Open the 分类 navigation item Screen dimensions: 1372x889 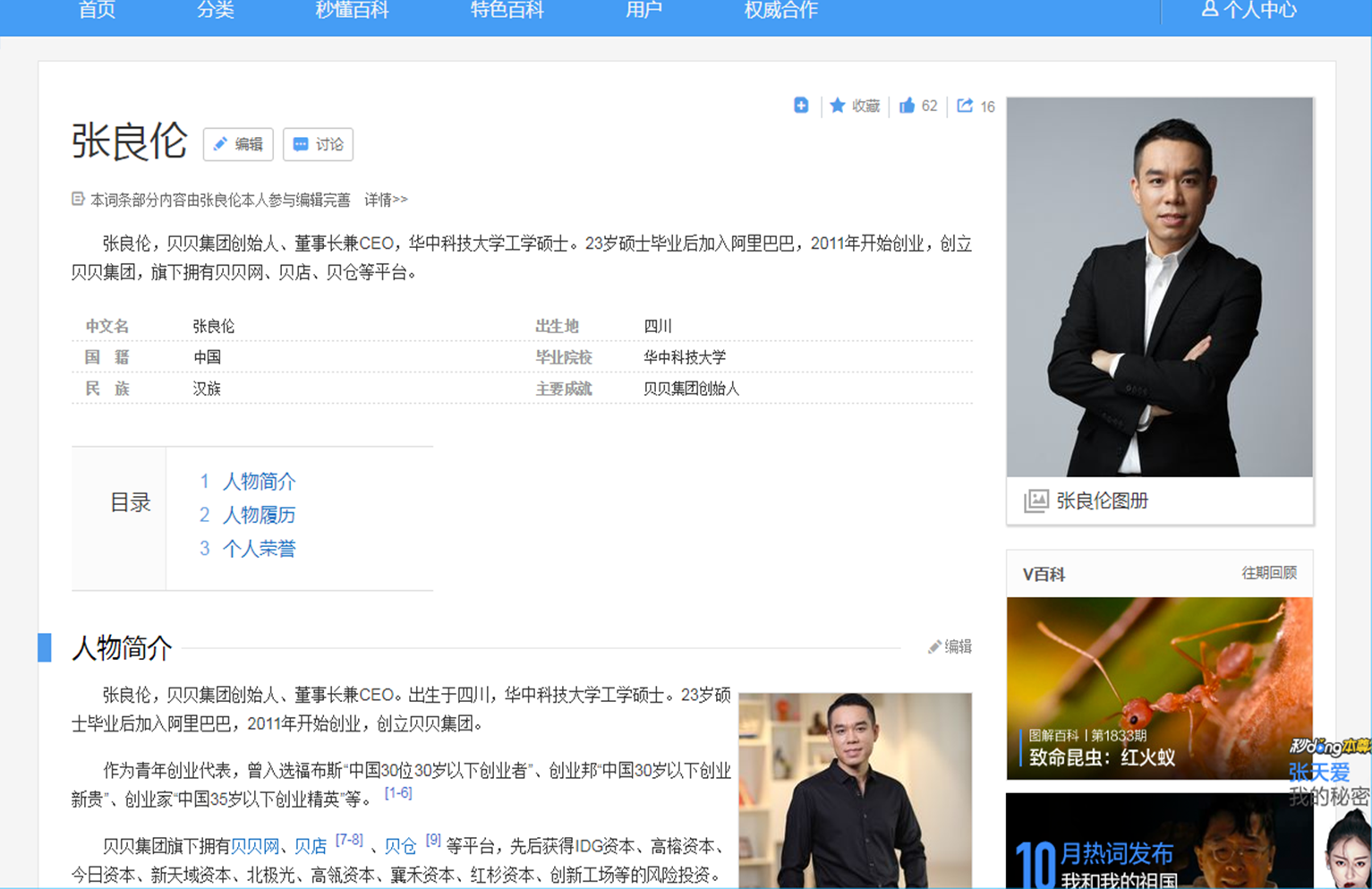215,10
